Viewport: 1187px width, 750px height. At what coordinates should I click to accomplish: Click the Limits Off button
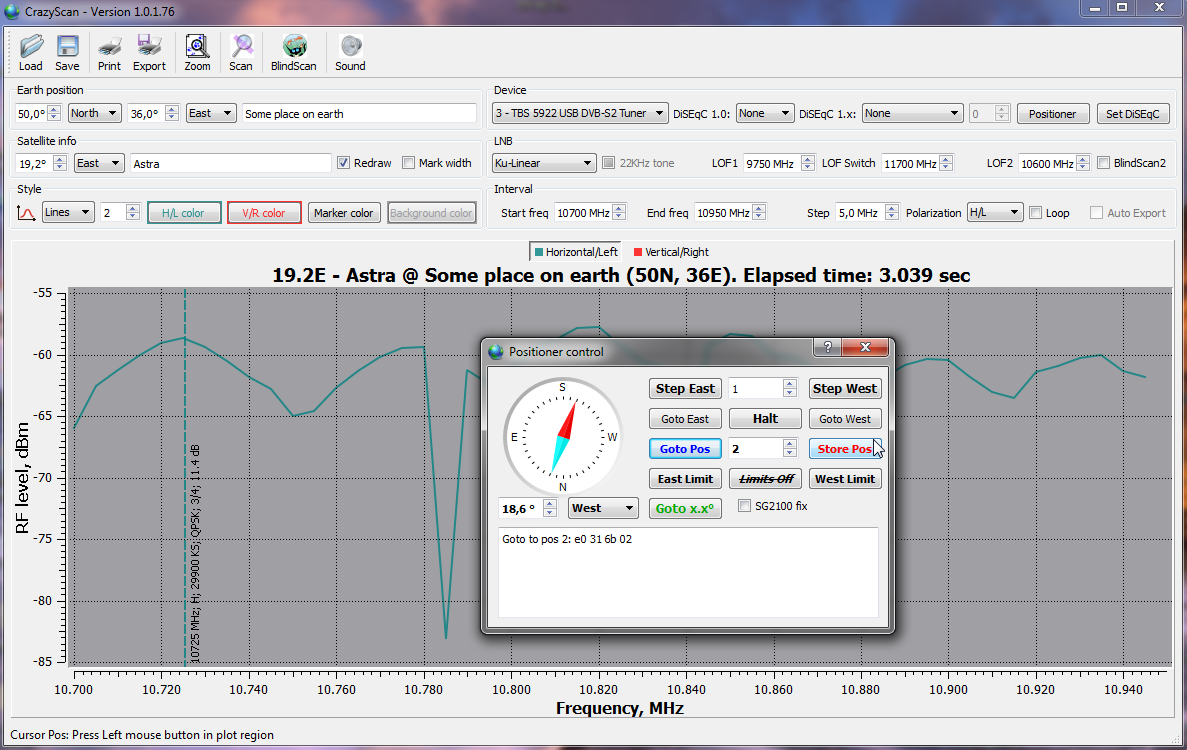click(x=765, y=479)
